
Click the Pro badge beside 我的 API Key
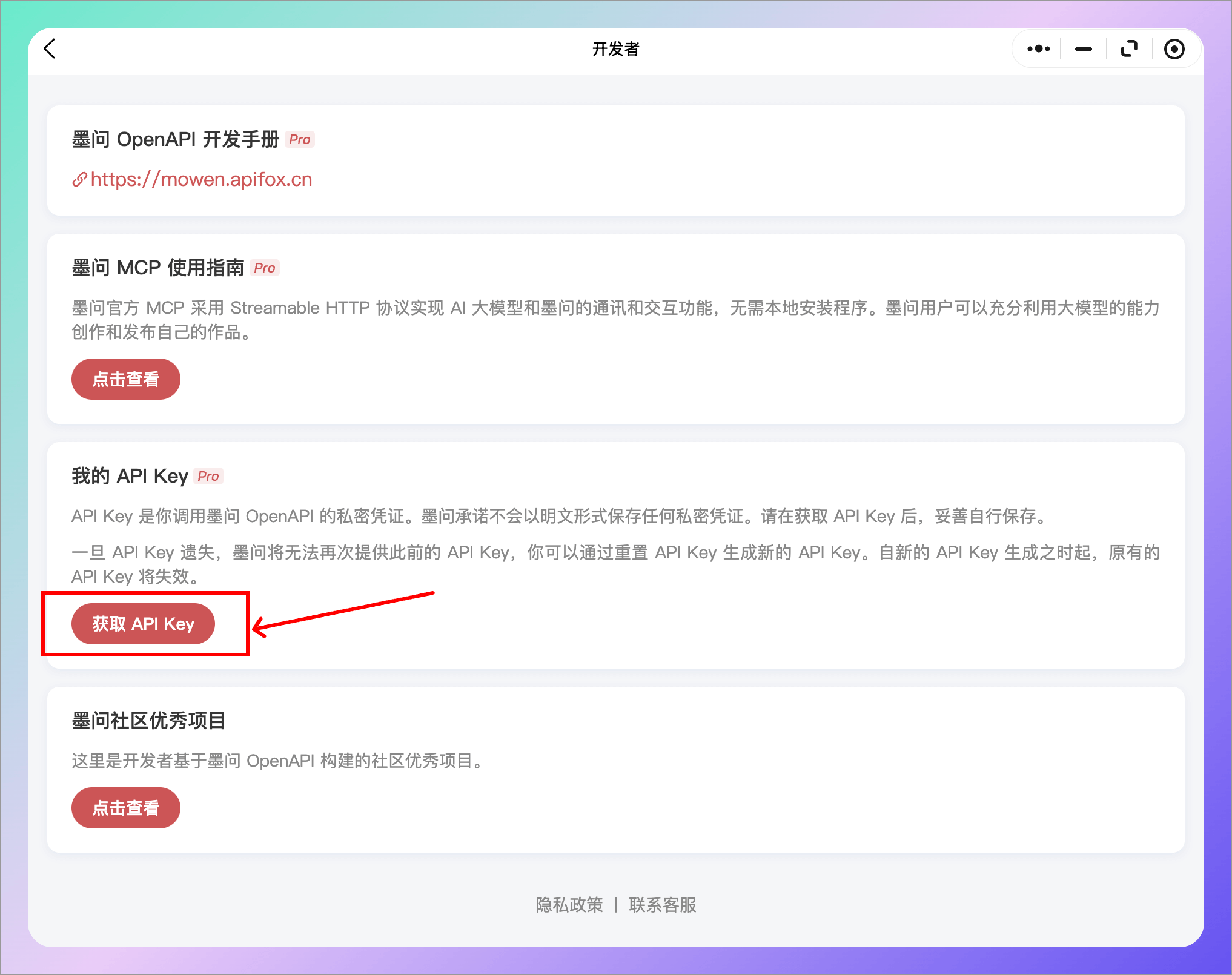click(208, 477)
